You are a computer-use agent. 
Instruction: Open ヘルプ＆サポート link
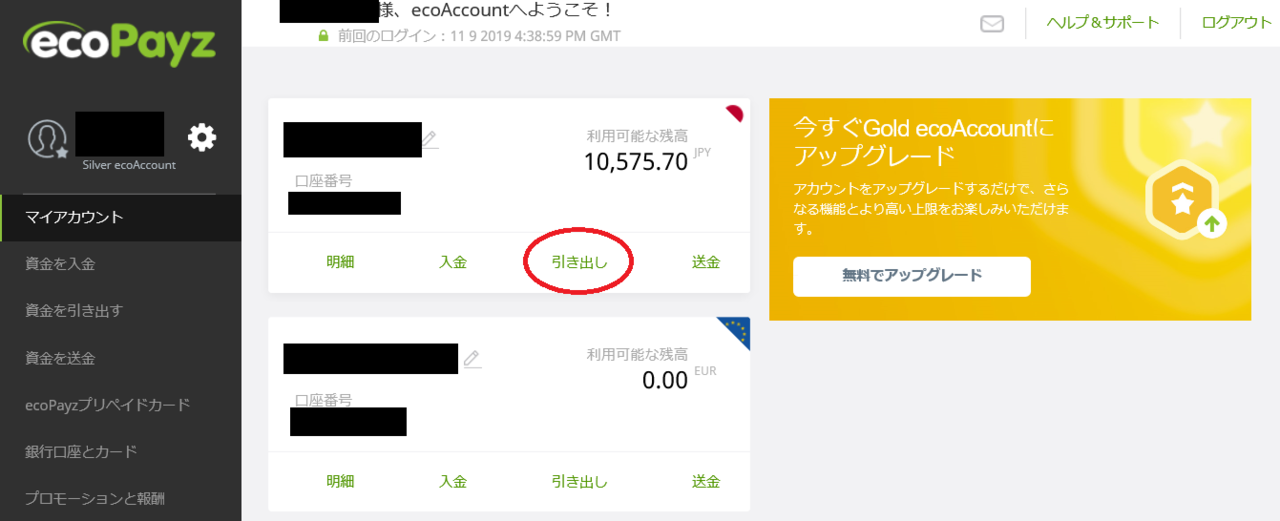point(1103,22)
